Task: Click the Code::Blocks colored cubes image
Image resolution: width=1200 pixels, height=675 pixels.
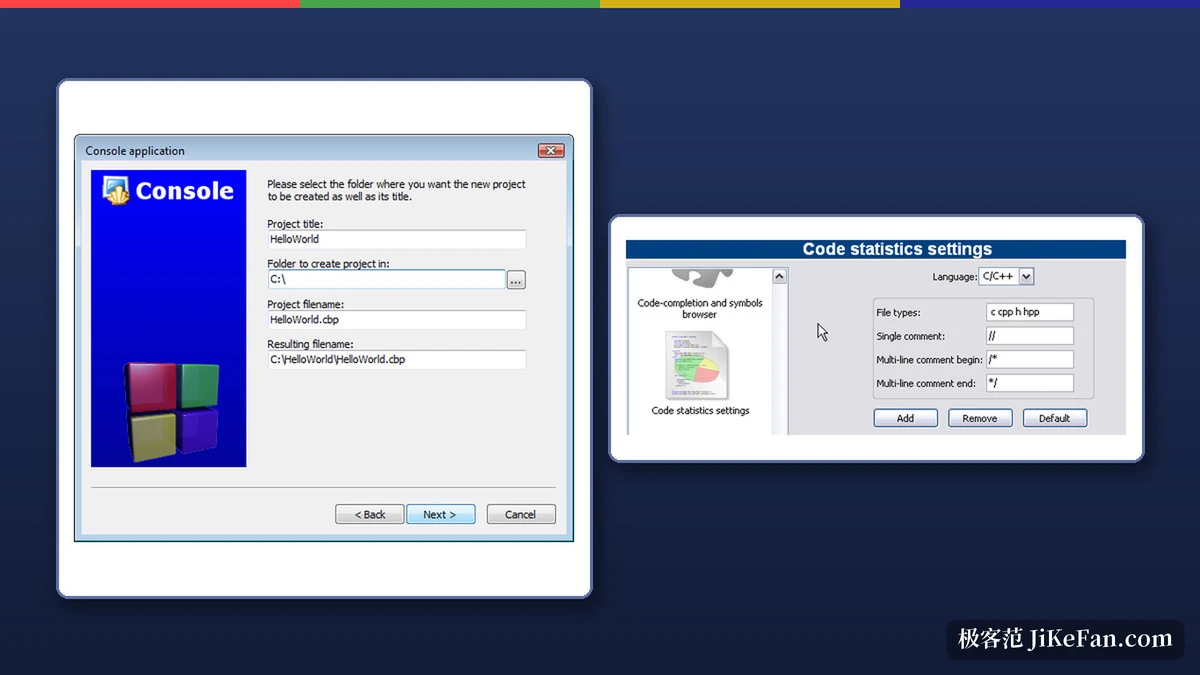Action: point(171,411)
